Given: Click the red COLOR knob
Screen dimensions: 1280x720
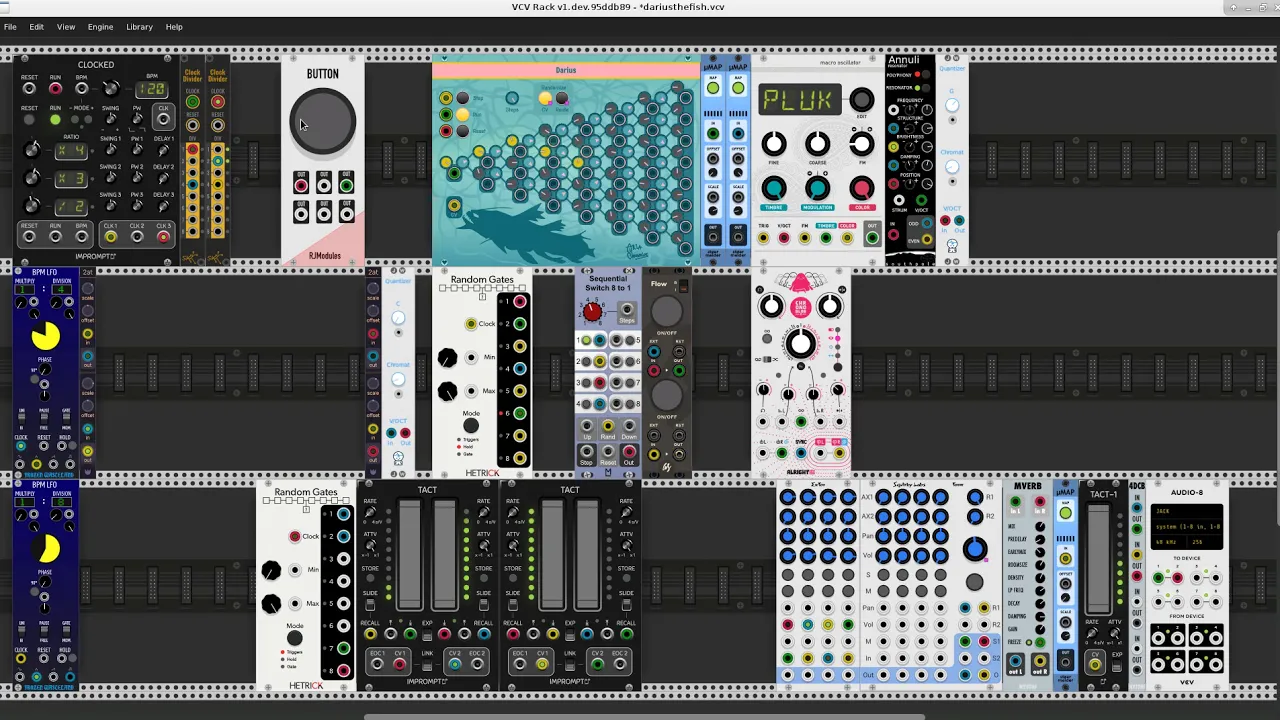Looking at the screenshot, I should click(861, 188).
